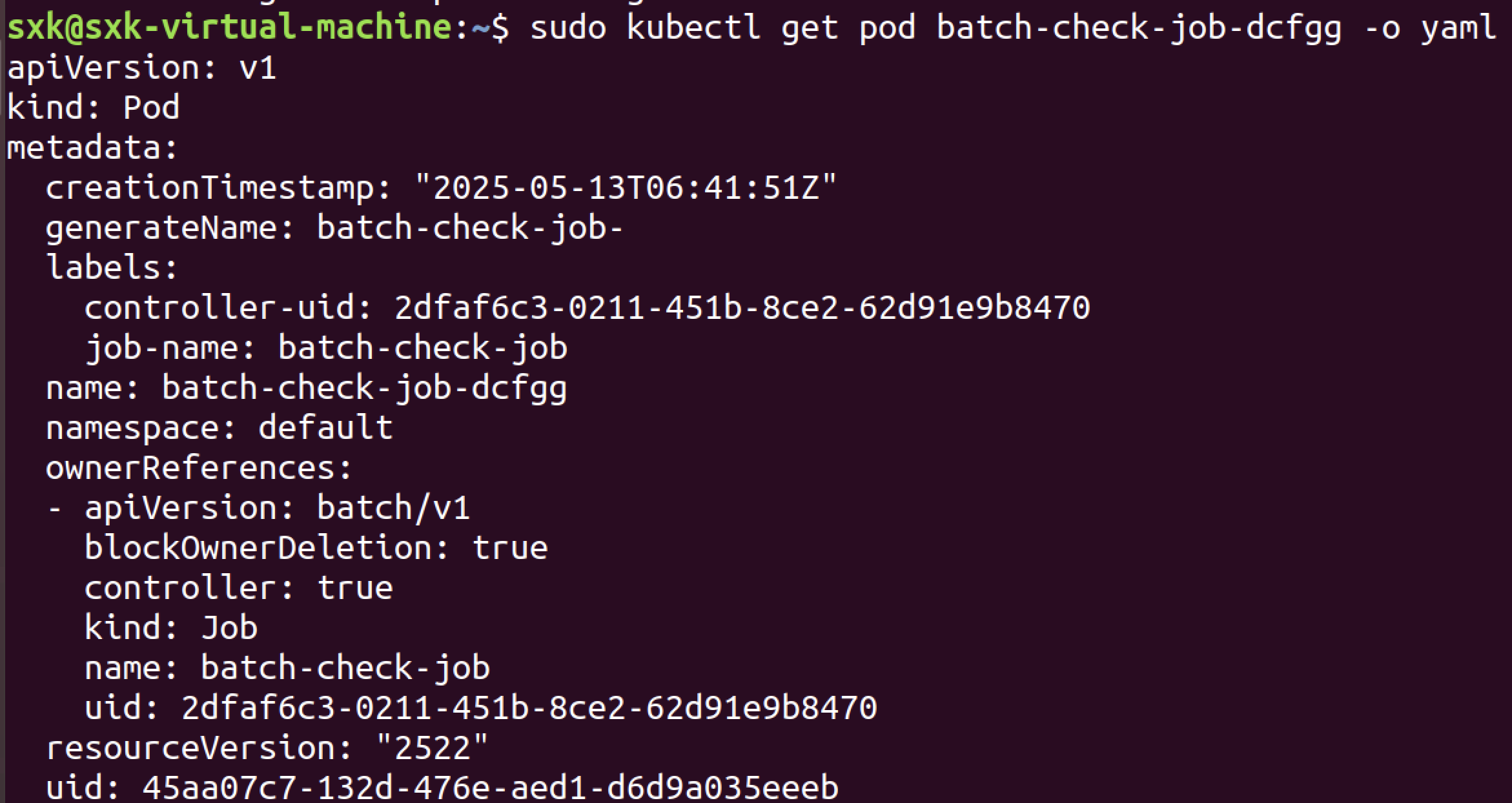Click the batch/v1 apiVersion value

click(393, 508)
